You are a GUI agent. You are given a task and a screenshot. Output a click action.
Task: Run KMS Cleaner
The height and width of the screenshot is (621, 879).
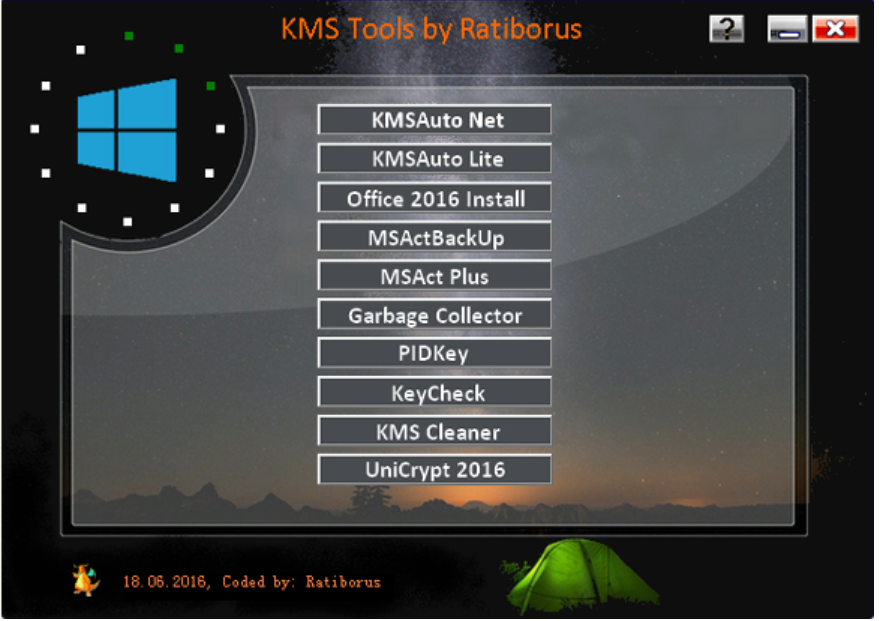(x=435, y=431)
